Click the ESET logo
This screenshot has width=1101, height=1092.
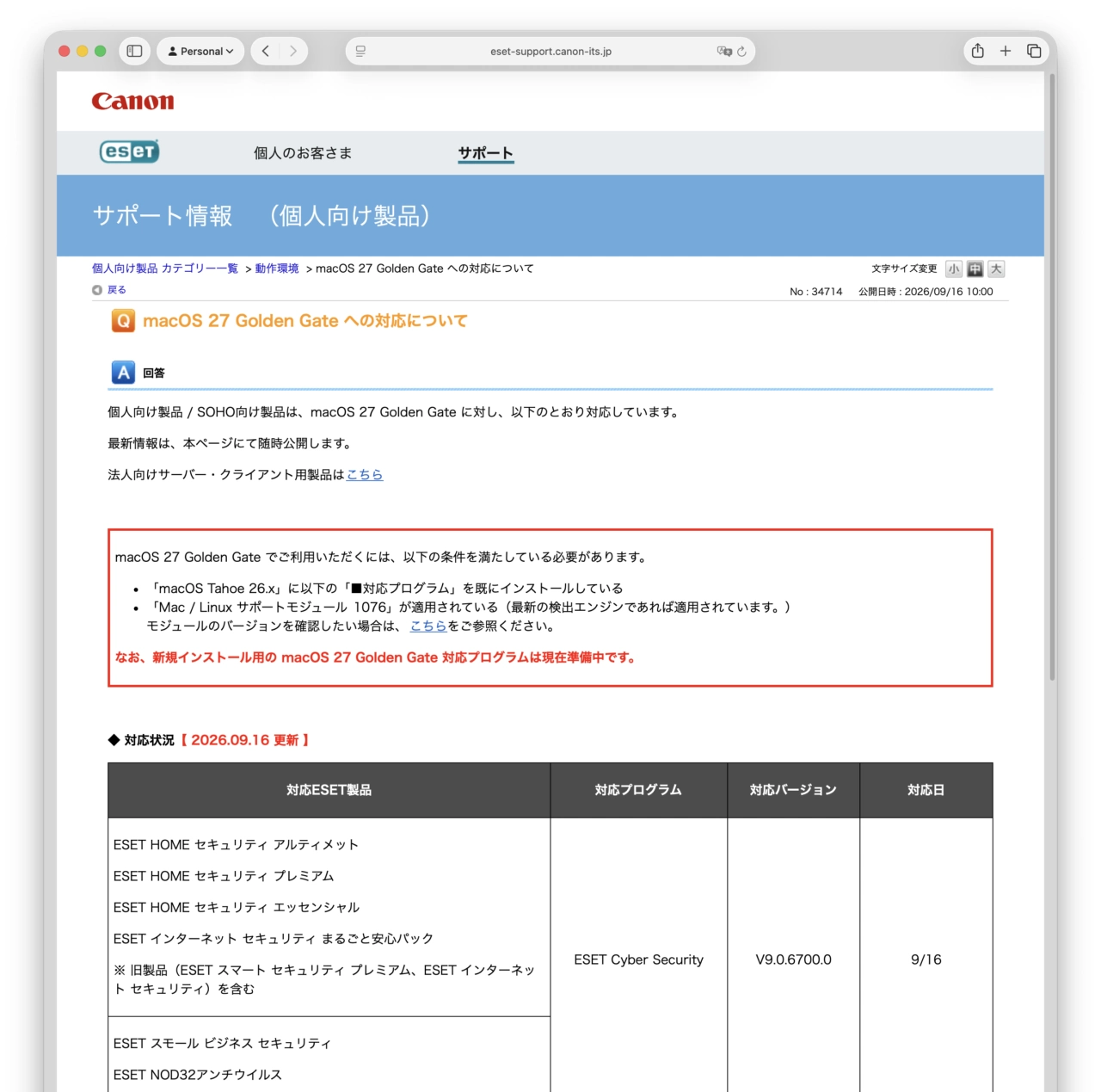pos(129,151)
